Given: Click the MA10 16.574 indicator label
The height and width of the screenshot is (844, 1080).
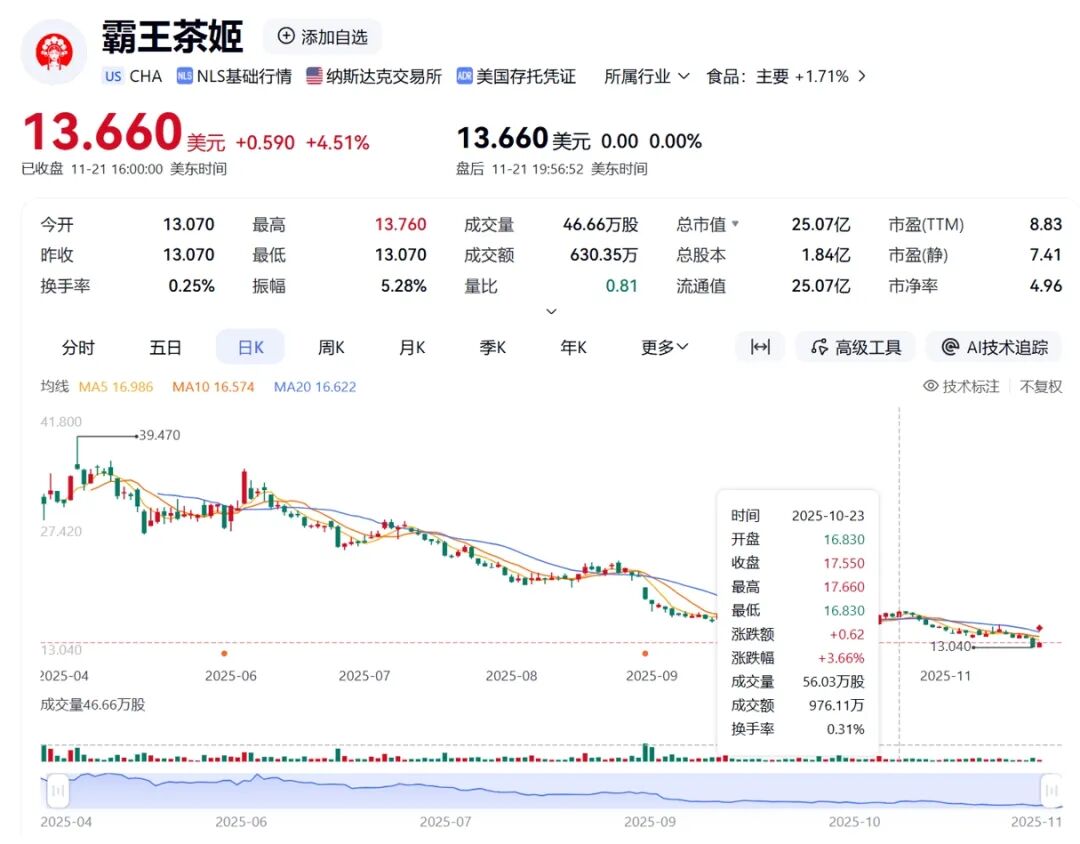Looking at the screenshot, I should click(x=213, y=387).
